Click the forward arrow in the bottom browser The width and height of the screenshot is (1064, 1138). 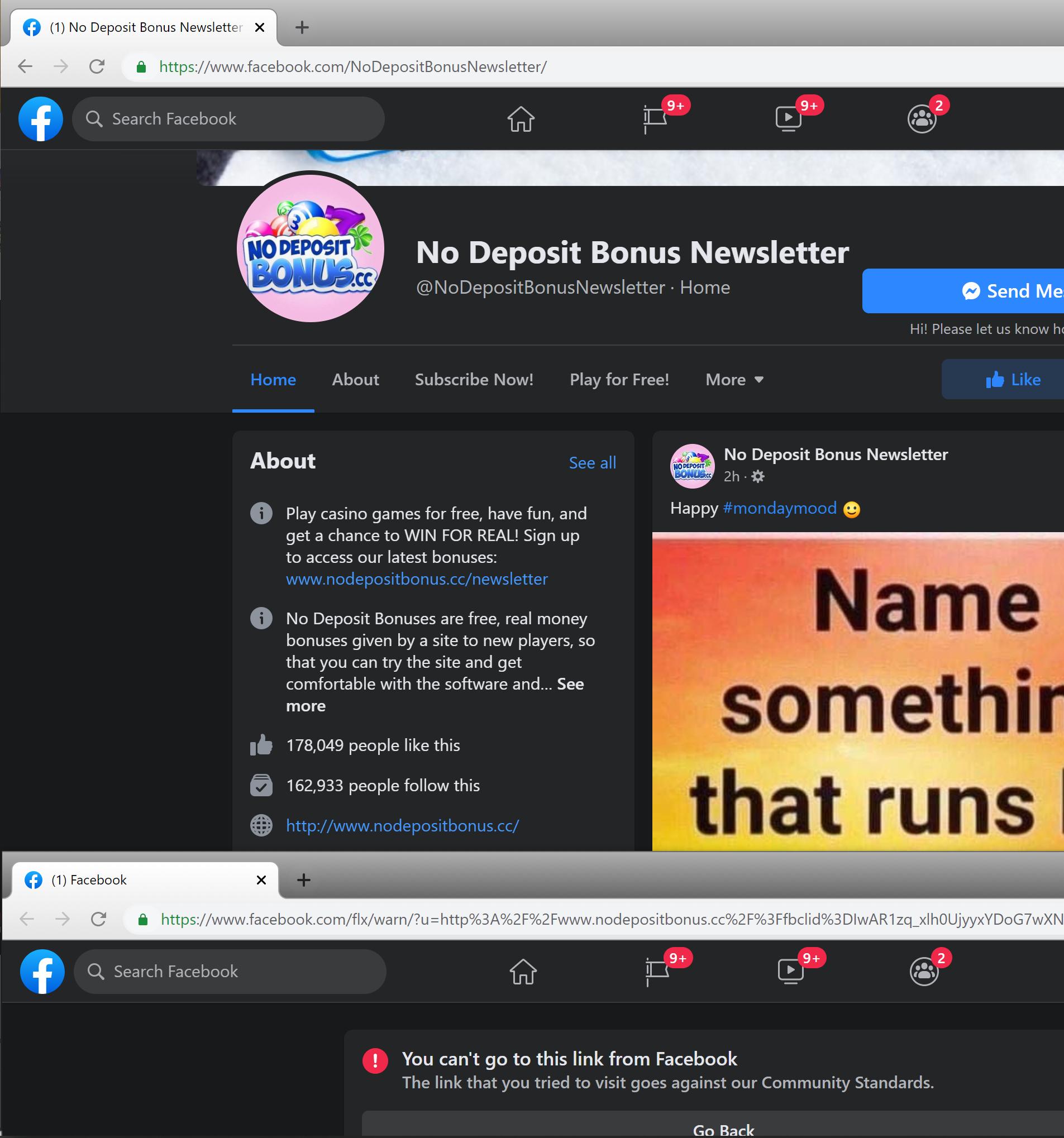63,919
